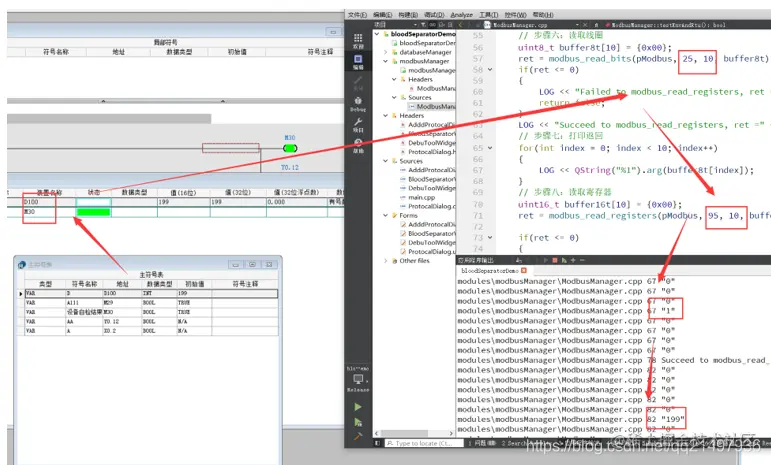
Task: Click the green M30 coil in ladder diagram
Action: pyautogui.click(x=290, y=148)
